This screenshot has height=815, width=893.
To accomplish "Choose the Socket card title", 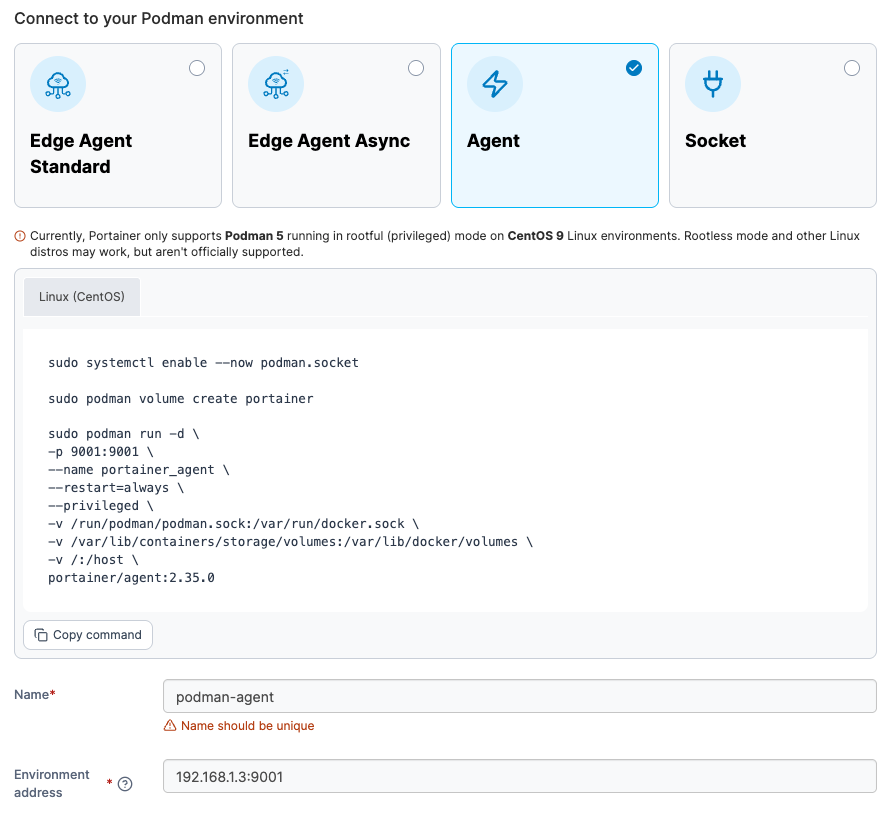I will [715, 141].
